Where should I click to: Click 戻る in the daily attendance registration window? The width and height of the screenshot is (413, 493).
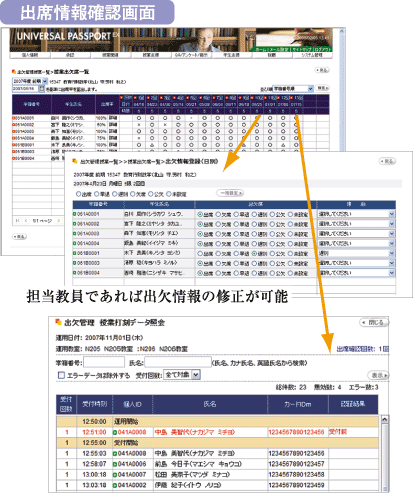click(387, 161)
